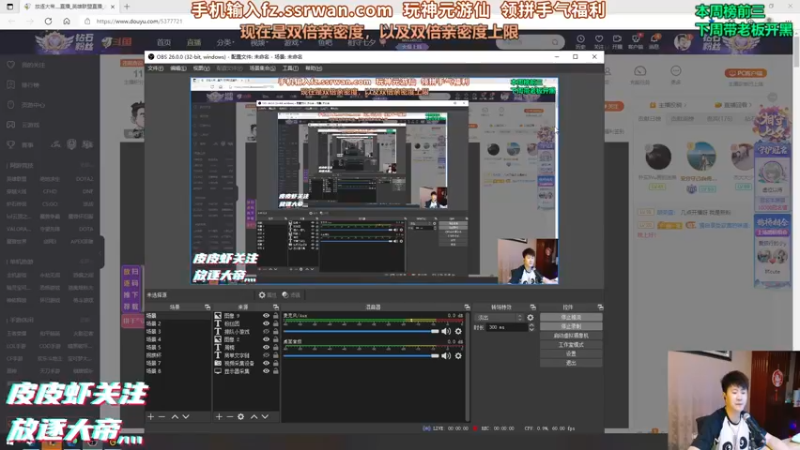Move the selected scene down

point(186,417)
